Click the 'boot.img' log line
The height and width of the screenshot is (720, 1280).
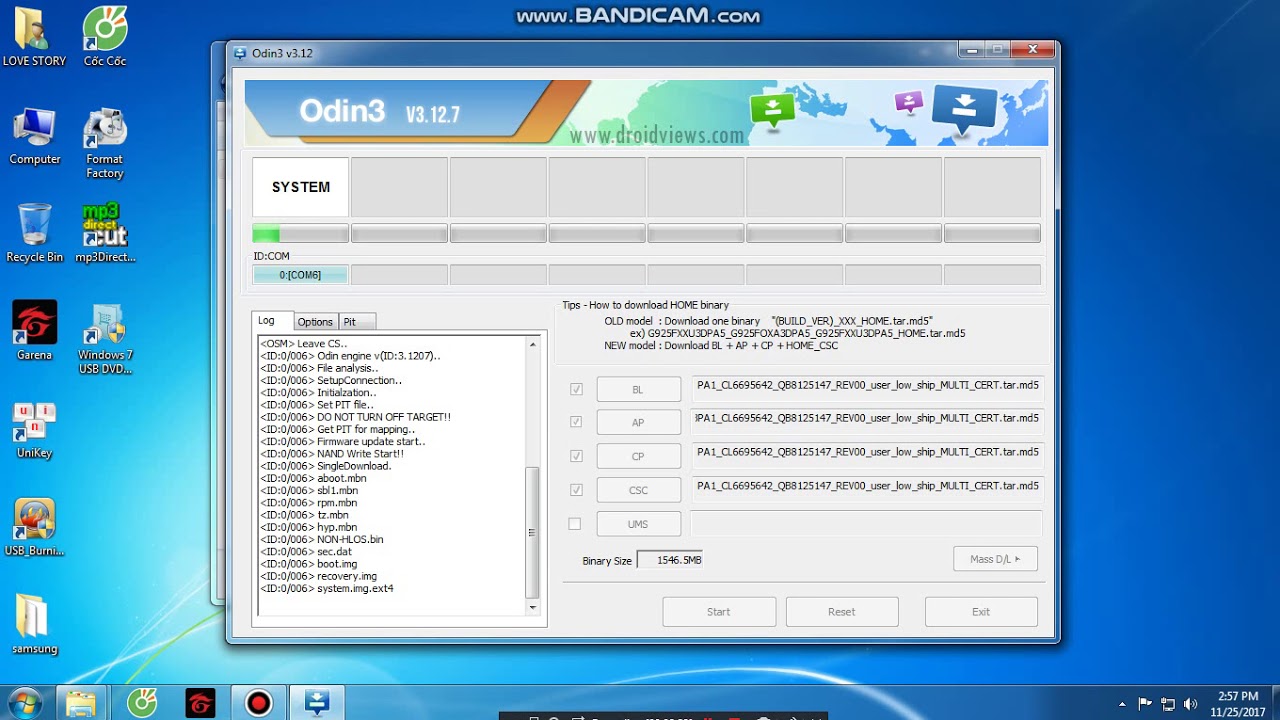pyautogui.click(x=309, y=564)
